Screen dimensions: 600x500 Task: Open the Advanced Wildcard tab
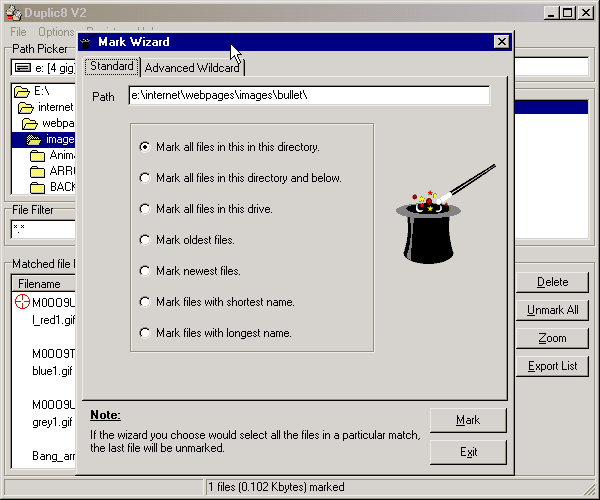[x=192, y=68]
